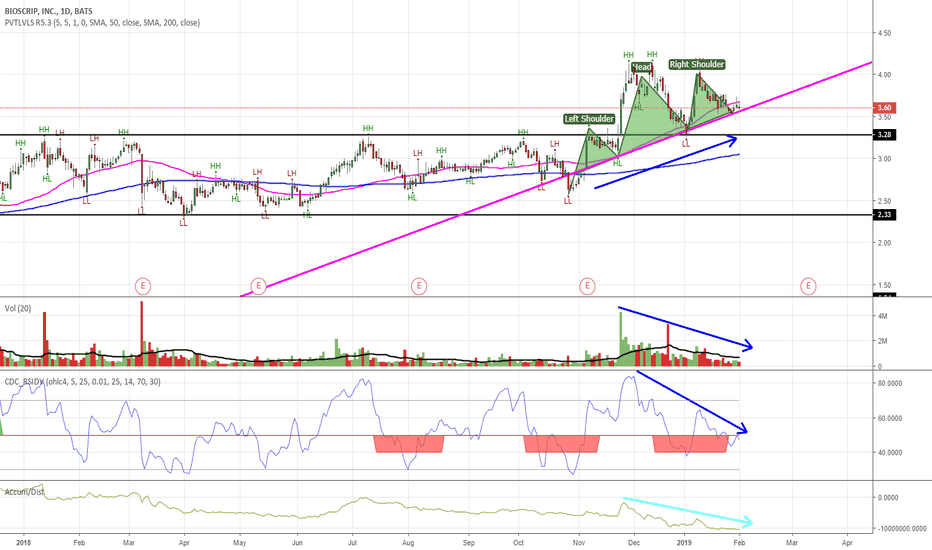The height and width of the screenshot is (550, 932).
Task: Click the 2.00 price axis value
Action: 884,243
